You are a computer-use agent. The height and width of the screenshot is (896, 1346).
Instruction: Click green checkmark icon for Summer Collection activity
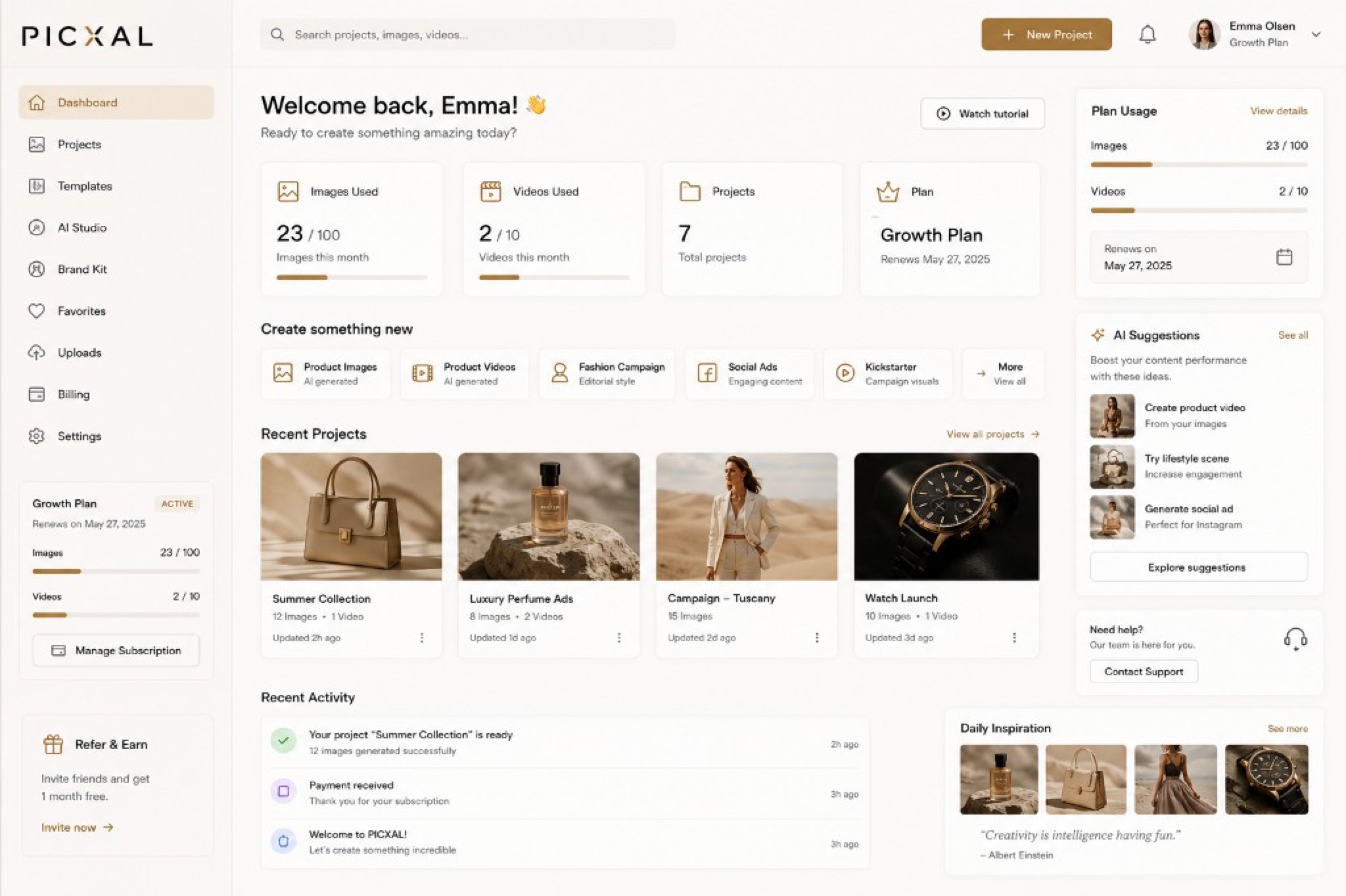pos(283,740)
